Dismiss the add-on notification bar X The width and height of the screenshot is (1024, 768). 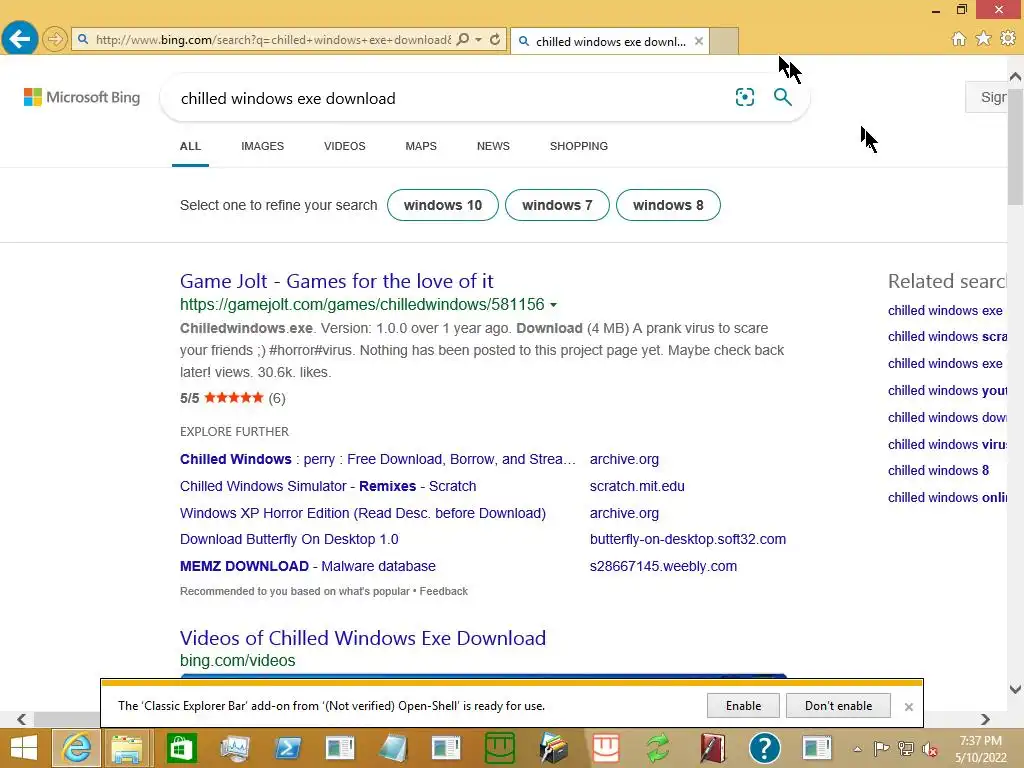point(908,707)
